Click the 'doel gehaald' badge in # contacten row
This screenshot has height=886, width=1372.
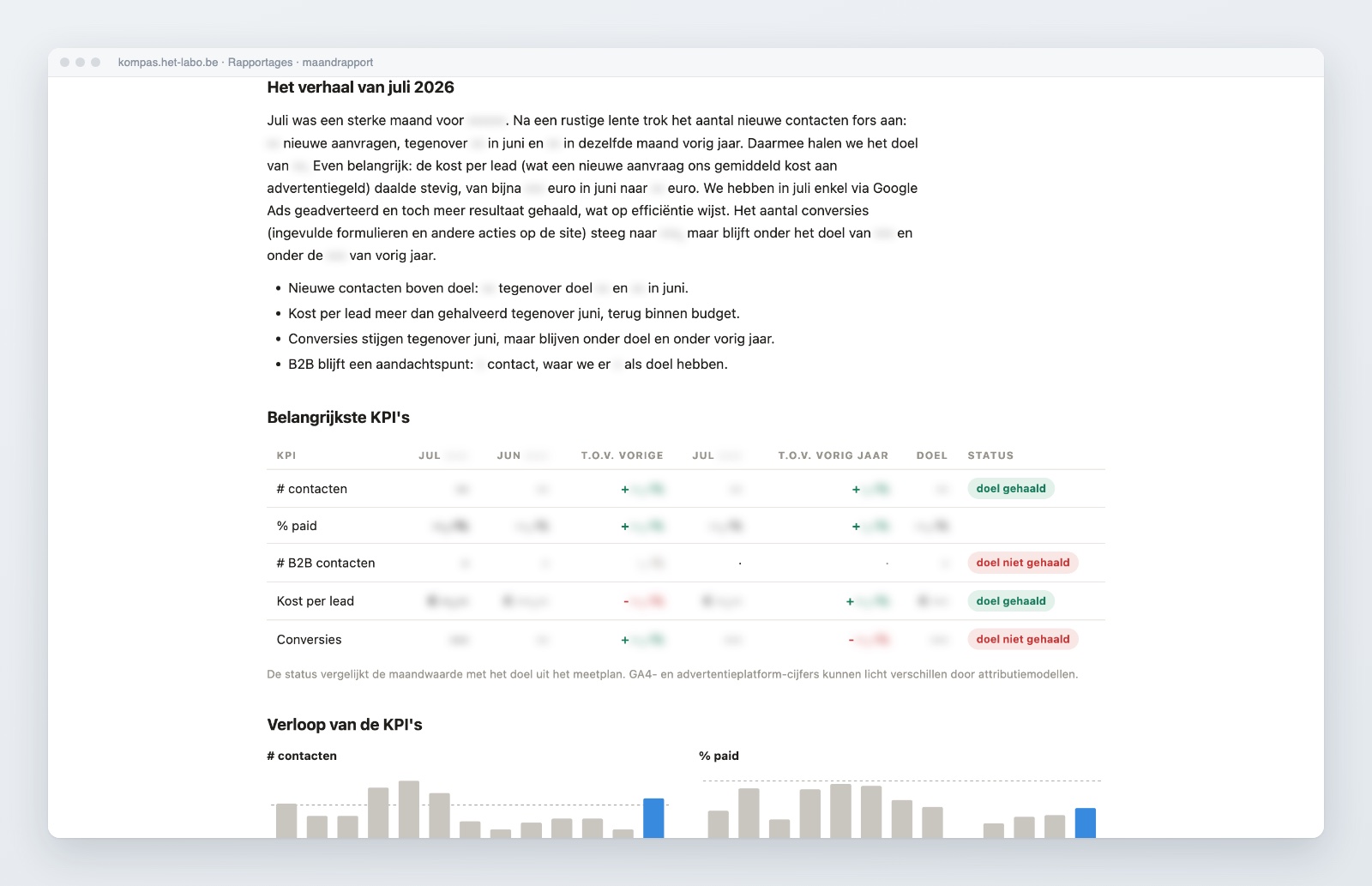1011,489
